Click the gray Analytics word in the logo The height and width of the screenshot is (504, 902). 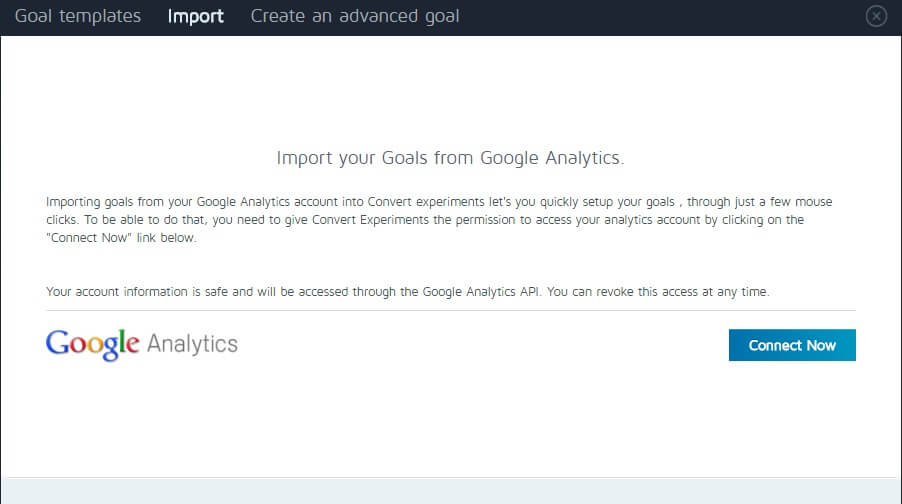click(192, 345)
